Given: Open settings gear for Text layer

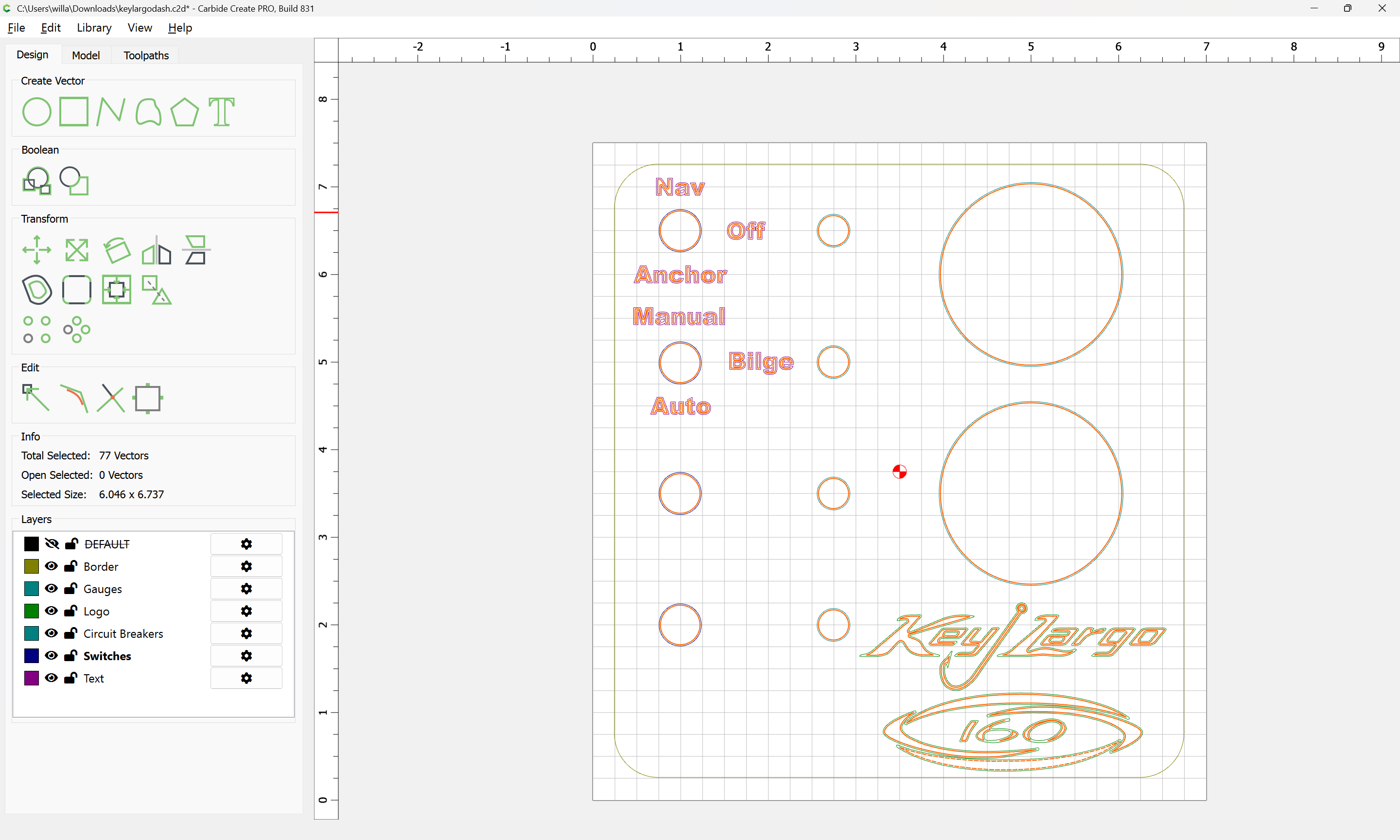Looking at the screenshot, I should 246,678.
